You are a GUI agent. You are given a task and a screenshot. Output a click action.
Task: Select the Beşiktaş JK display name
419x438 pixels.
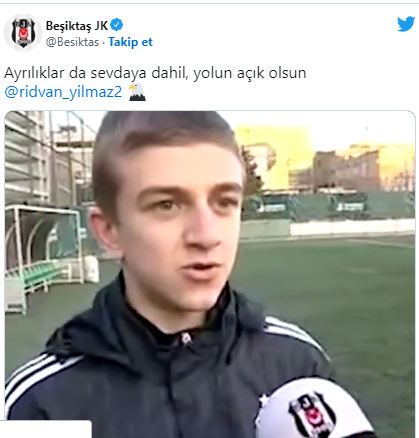(x=77, y=26)
